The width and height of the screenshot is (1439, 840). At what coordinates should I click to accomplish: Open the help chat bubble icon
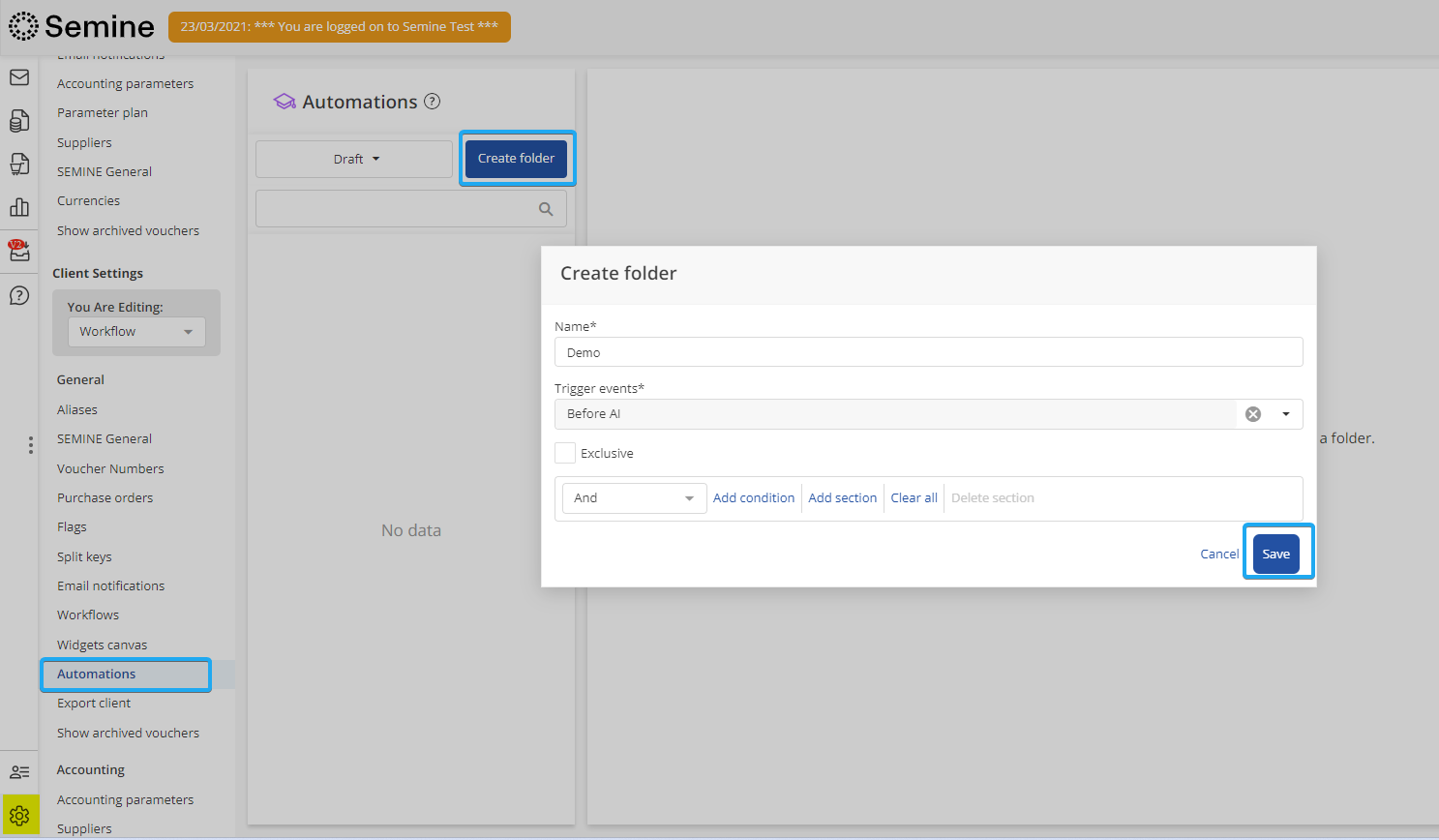(19, 295)
